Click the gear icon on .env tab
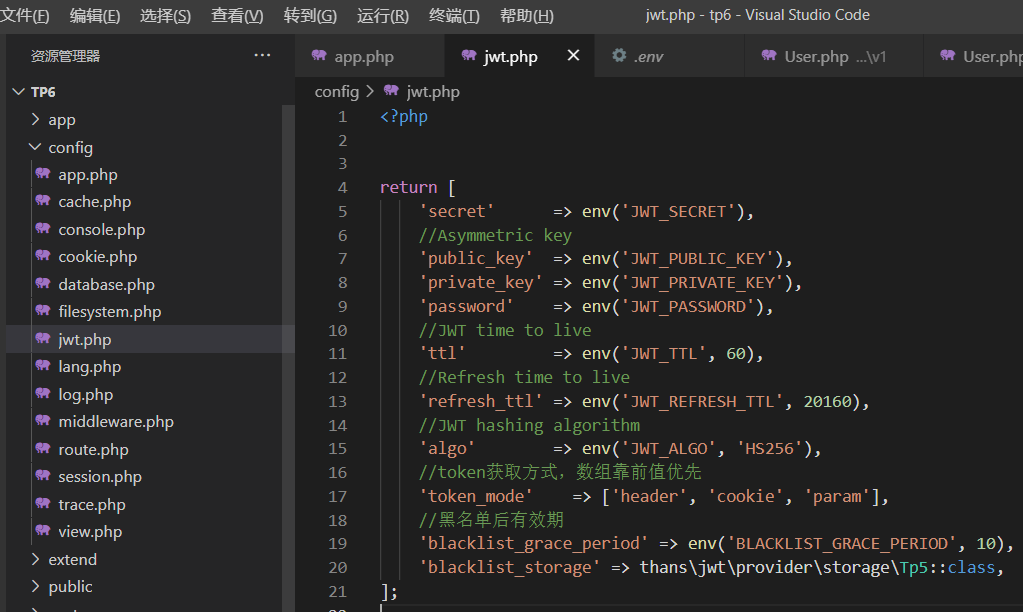Screen dimensions: 1023x612 (x=618, y=55)
